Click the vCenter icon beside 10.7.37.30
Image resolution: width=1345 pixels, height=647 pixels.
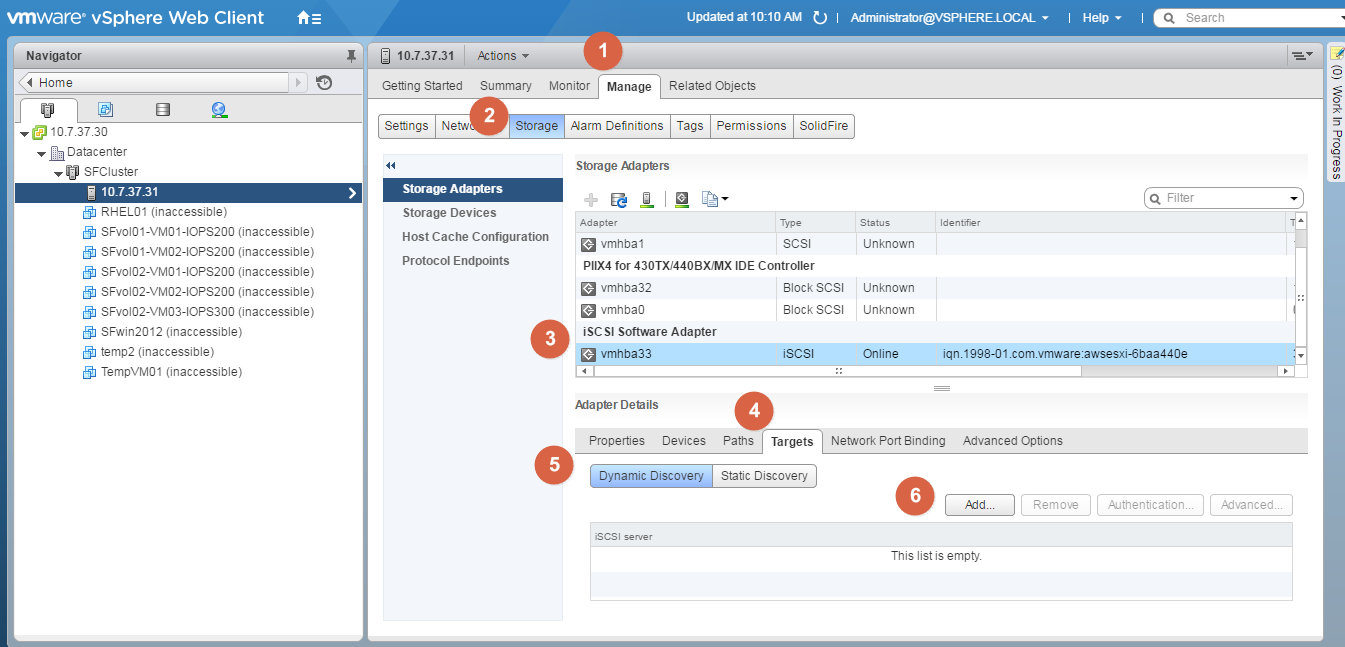click(40, 132)
